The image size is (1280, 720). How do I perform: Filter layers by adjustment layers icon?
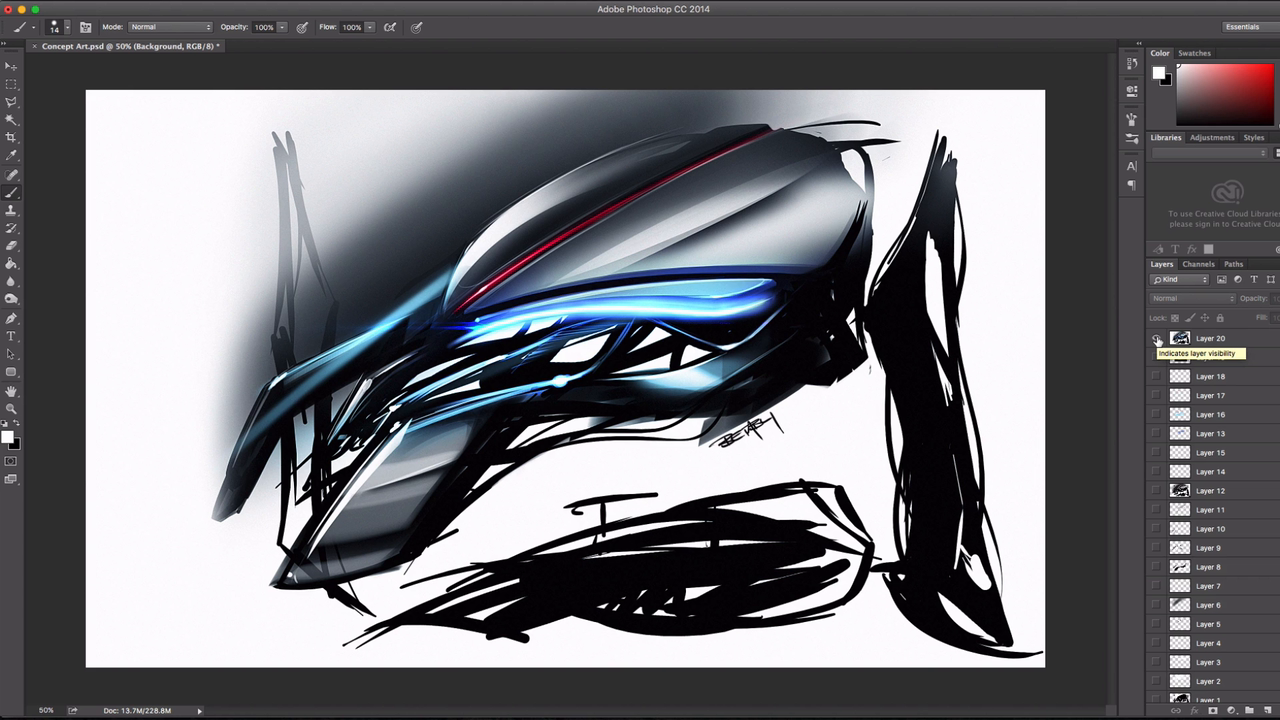(x=1238, y=279)
